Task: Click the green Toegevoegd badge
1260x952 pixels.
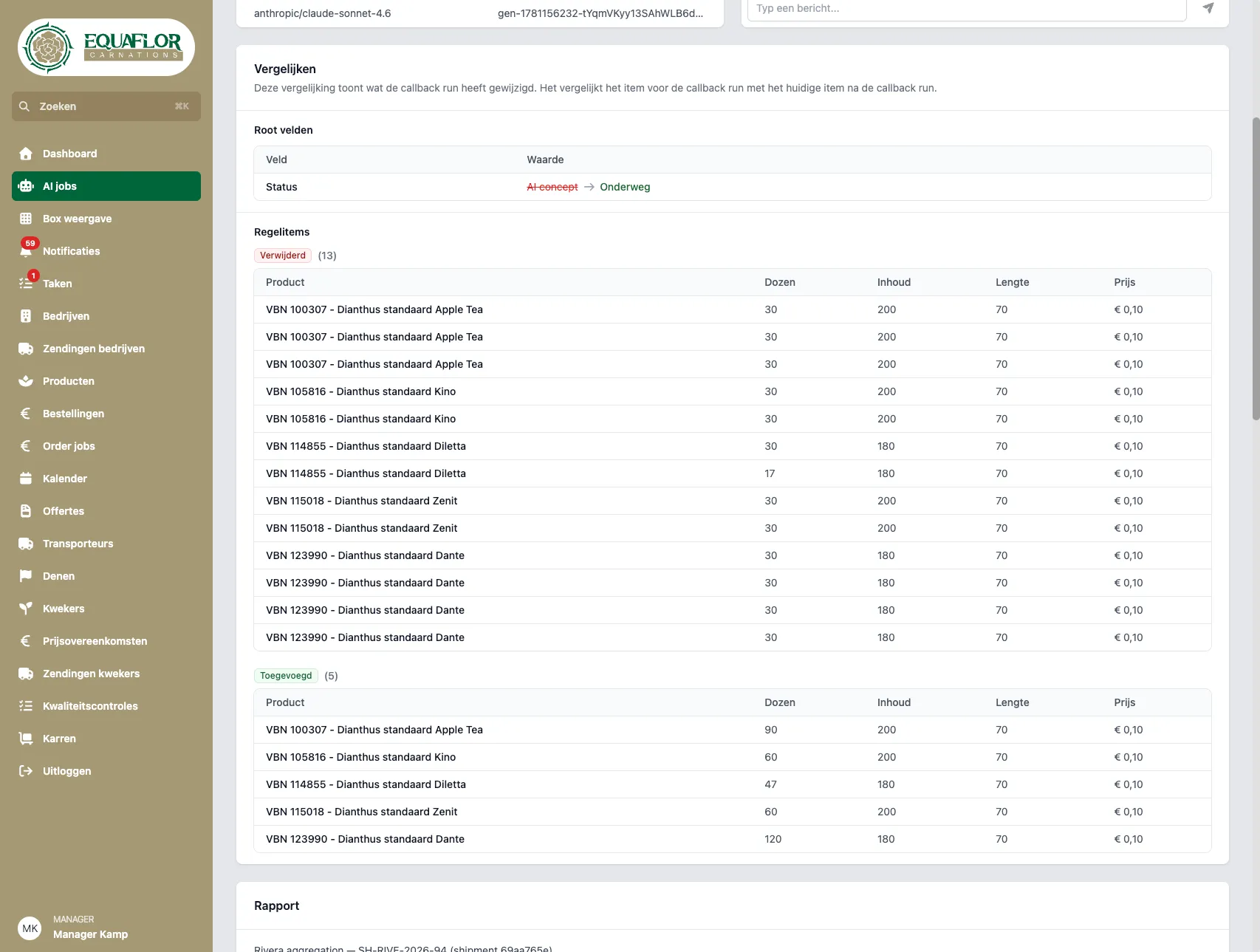Action: point(286,676)
